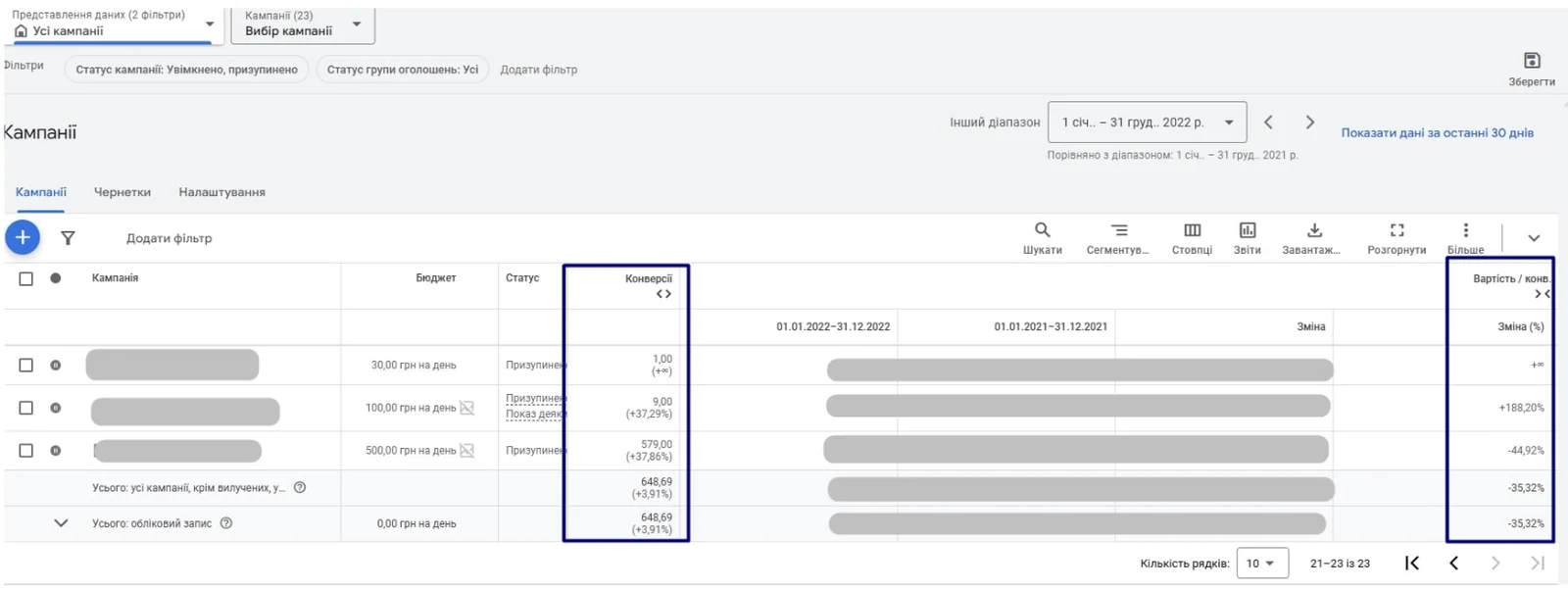This screenshot has width=1568, height=589.
Task: Click budget cell 30,00 грн на день
Action: coord(414,365)
